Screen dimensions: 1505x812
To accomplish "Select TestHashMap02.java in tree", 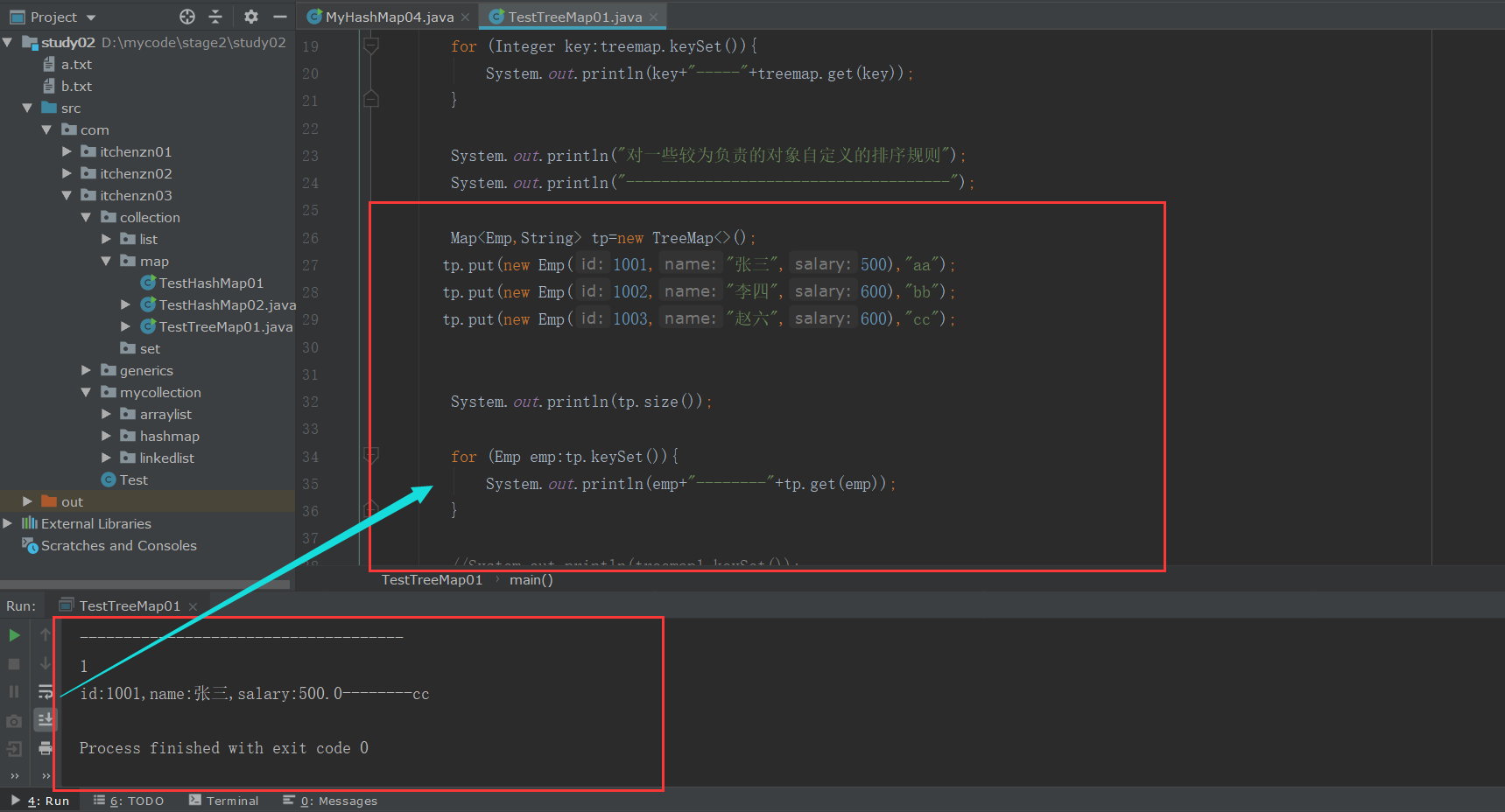I will pyautogui.click(x=227, y=304).
